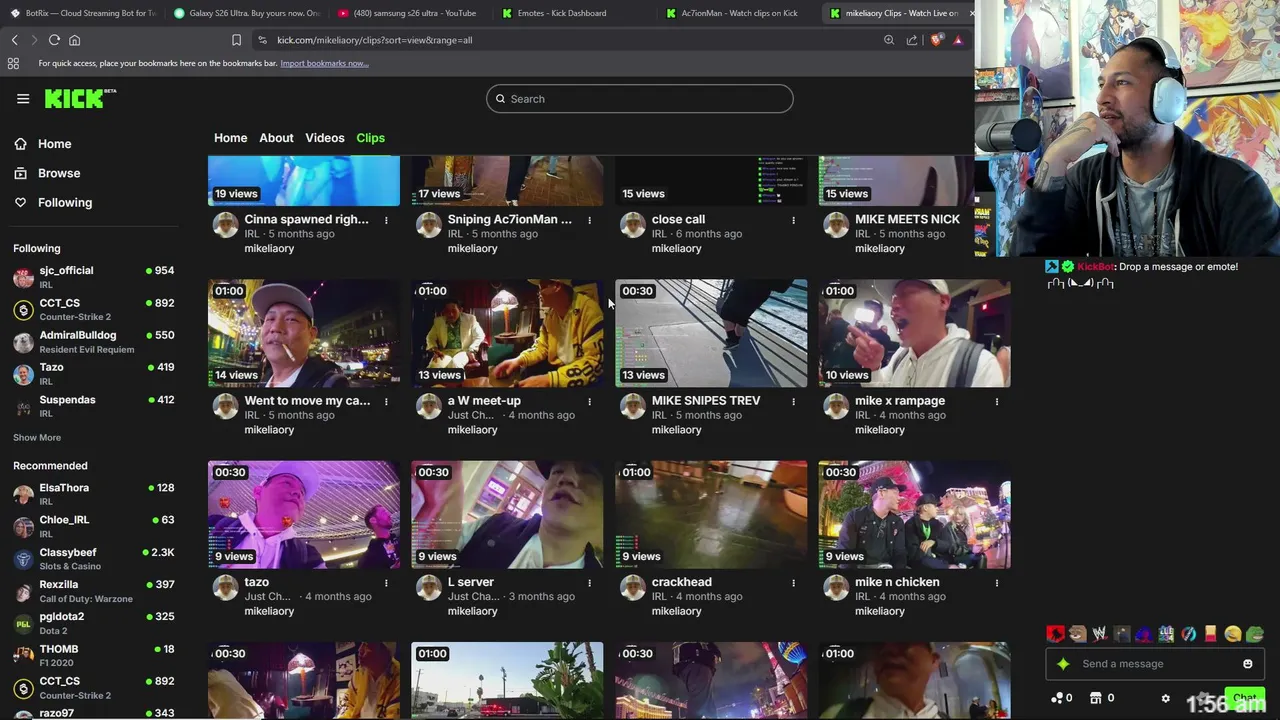Expand Show More in following list
Image resolution: width=1280 pixels, height=720 pixels.
(37, 438)
